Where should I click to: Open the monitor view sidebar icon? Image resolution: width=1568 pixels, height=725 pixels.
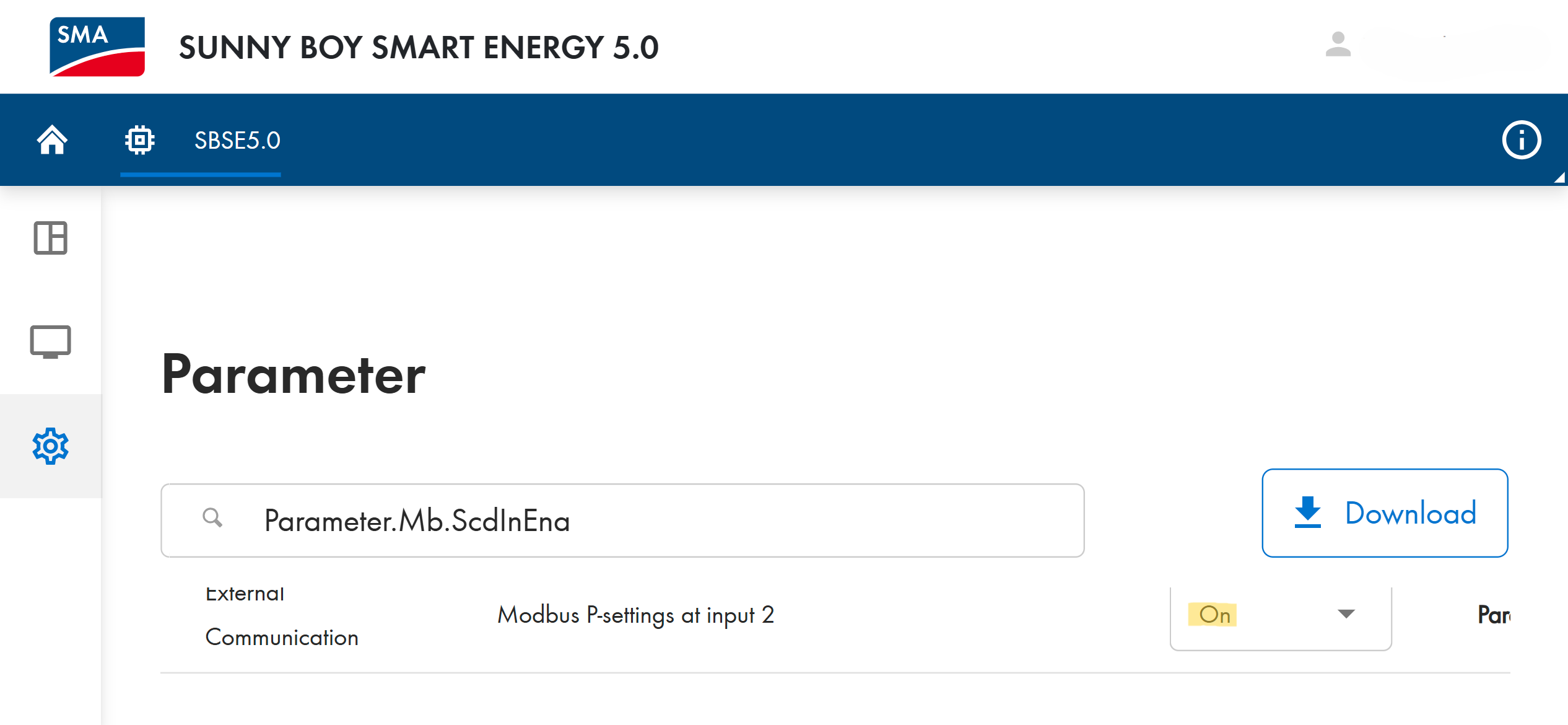pyautogui.click(x=51, y=341)
